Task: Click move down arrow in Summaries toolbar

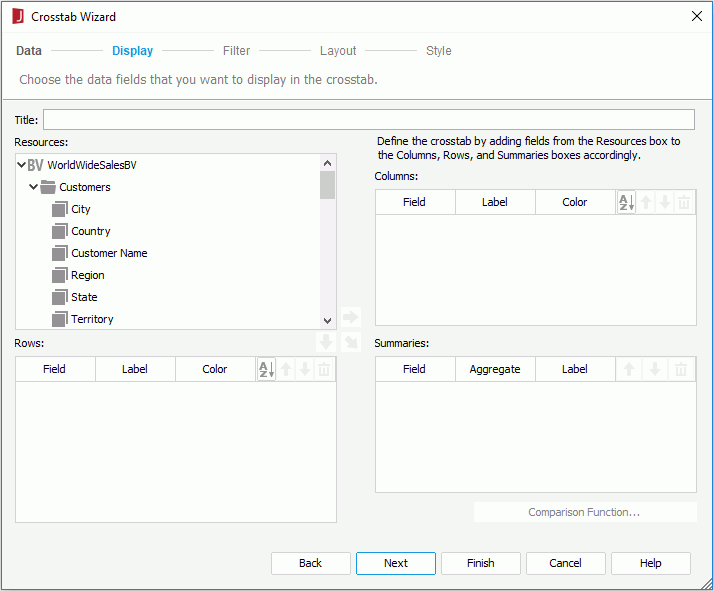Action: point(655,369)
